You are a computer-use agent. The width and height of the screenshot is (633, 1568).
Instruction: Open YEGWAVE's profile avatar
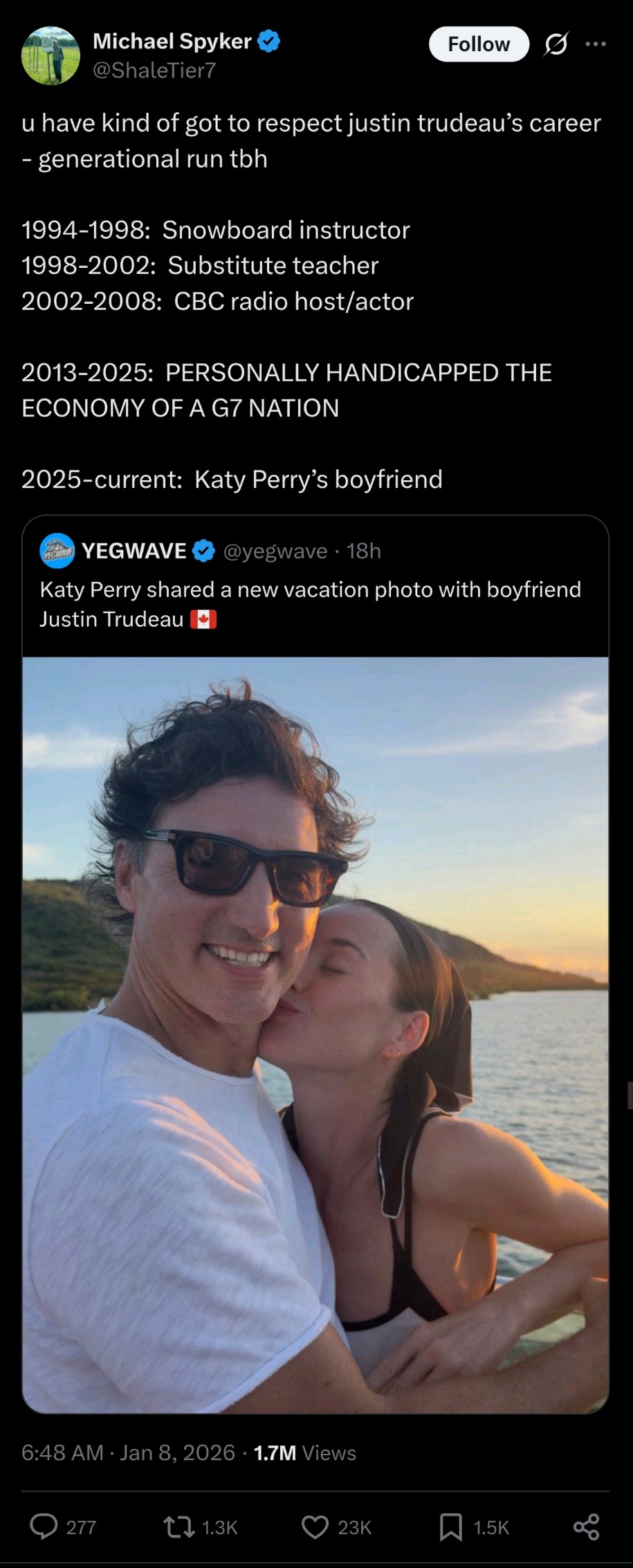click(57, 551)
